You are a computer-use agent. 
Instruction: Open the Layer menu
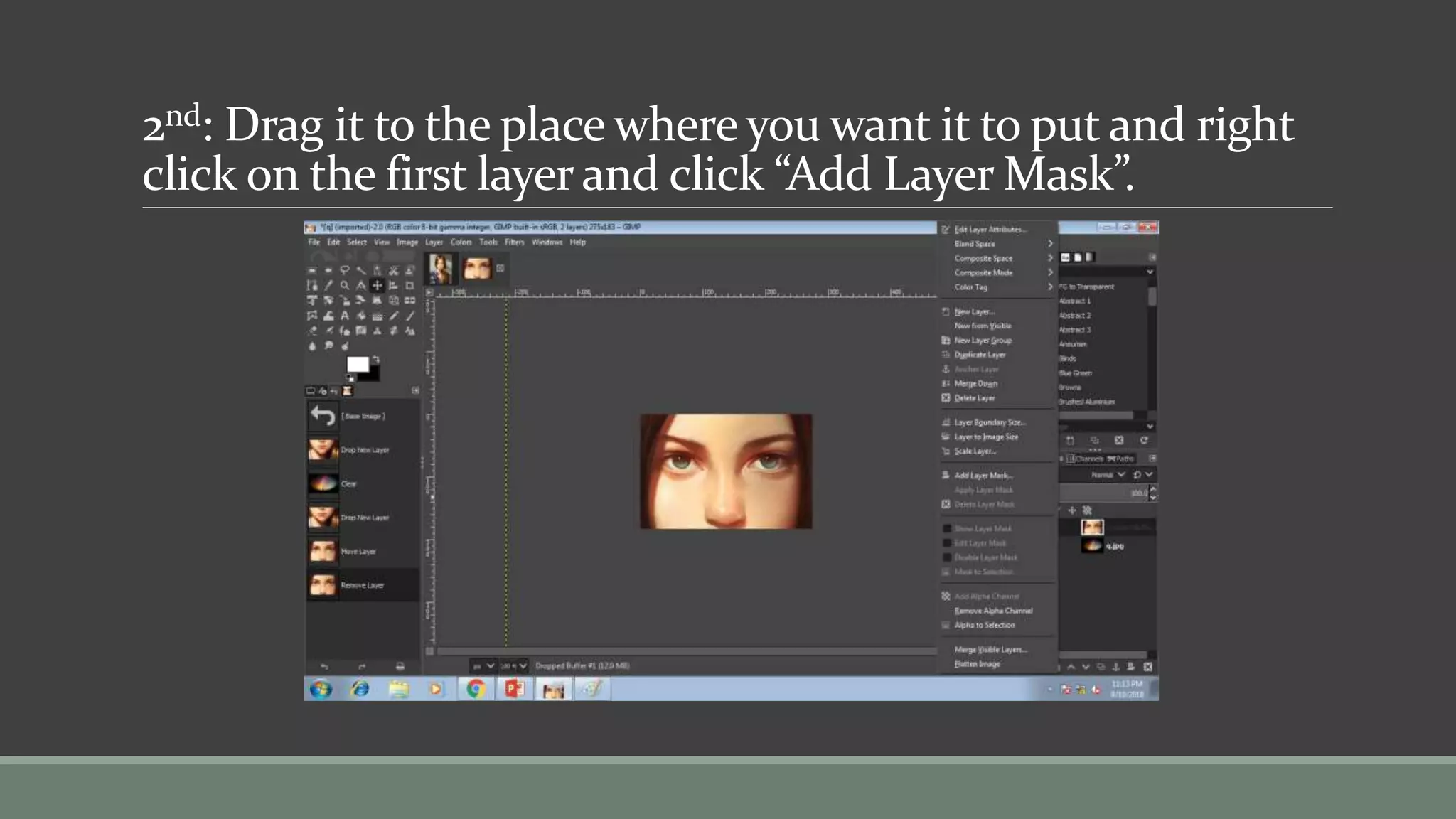pyautogui.click(x=434, y=242)
